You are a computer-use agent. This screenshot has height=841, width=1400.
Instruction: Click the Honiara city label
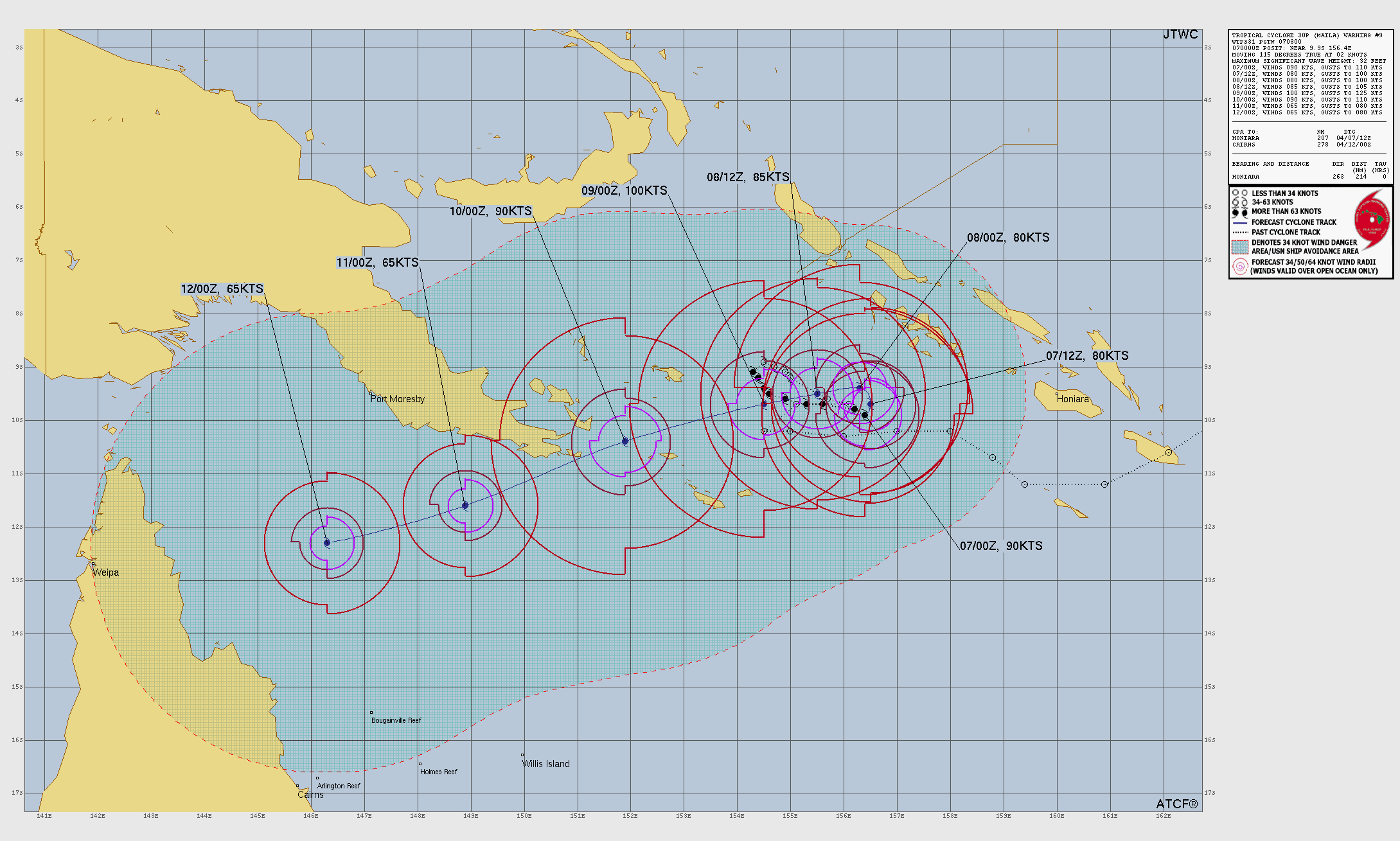click(1073, 399)
